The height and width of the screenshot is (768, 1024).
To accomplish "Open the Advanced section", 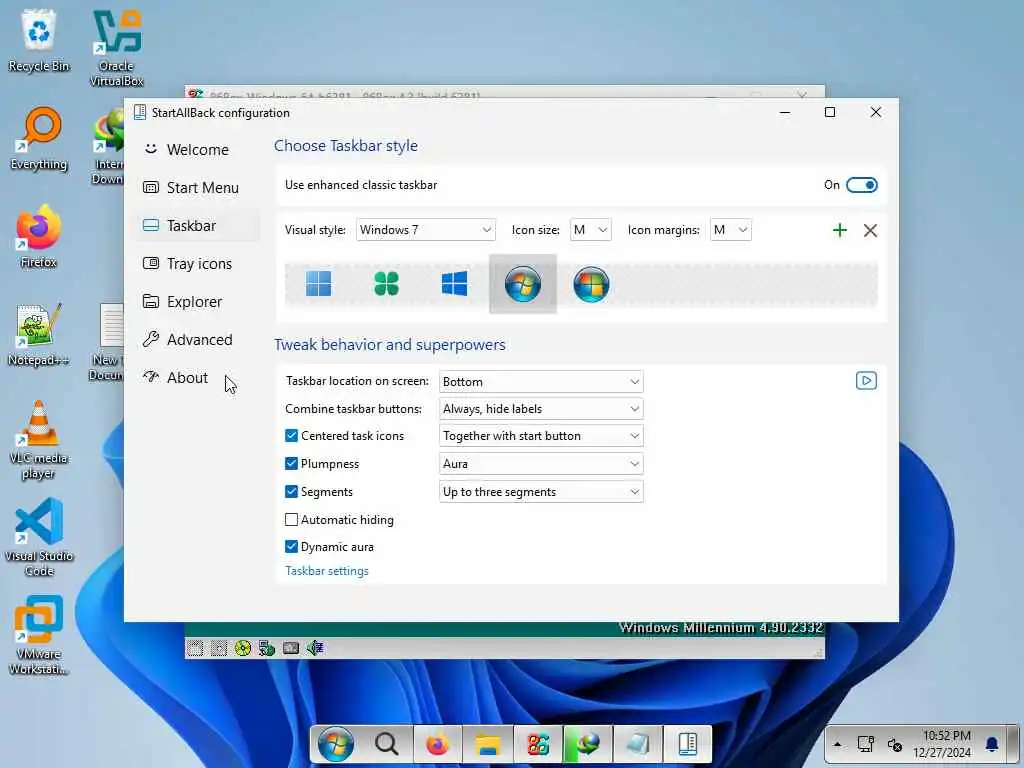I will click(x=197, y=340).
